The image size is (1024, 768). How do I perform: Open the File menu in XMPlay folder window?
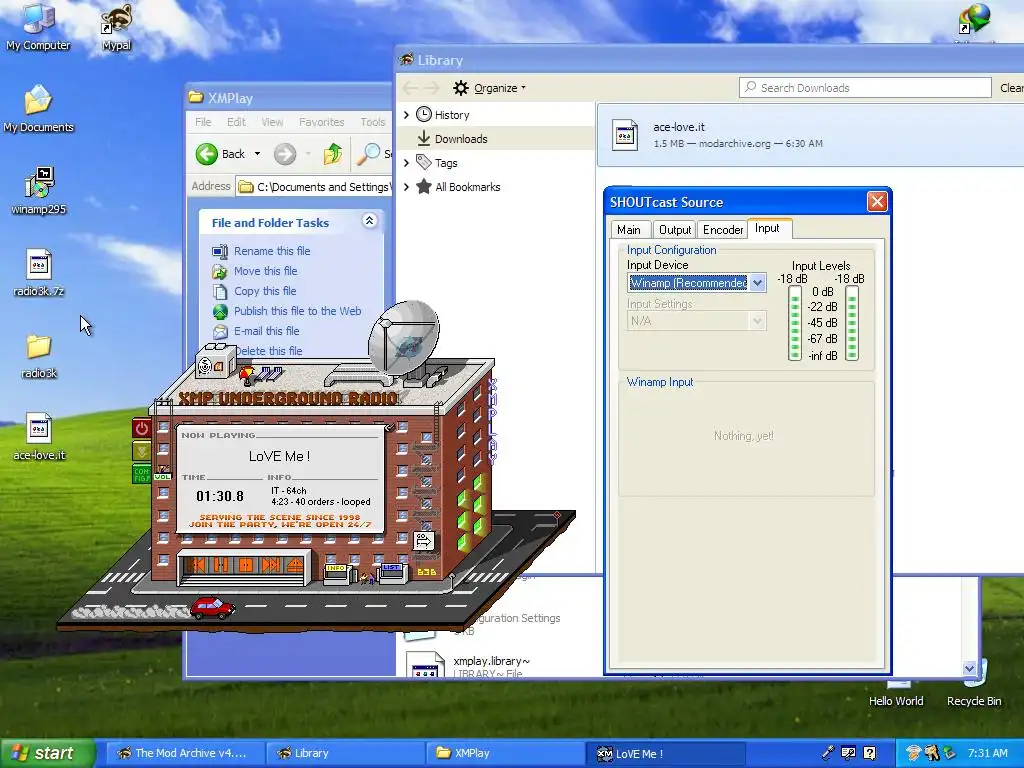point(203,122)
